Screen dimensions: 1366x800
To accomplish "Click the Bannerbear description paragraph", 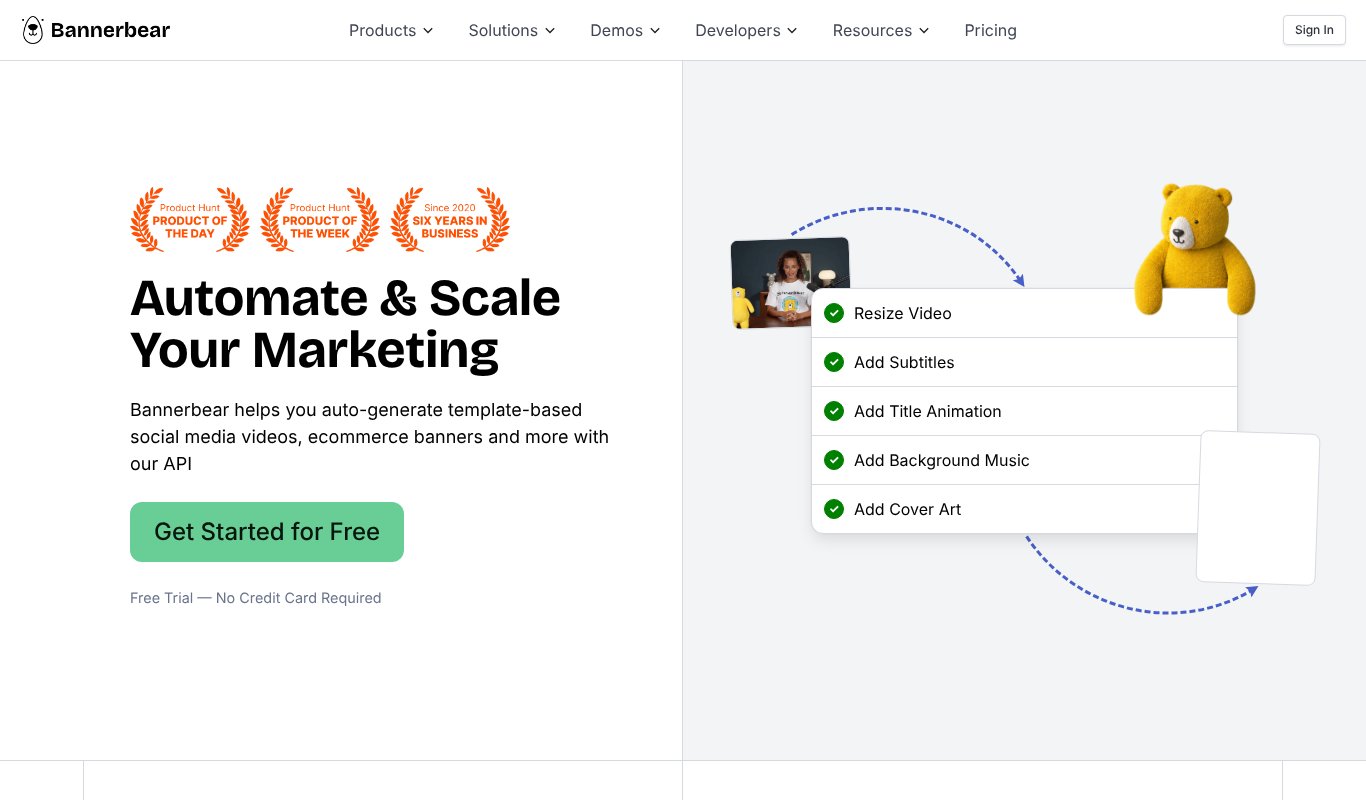I will 370,437.
